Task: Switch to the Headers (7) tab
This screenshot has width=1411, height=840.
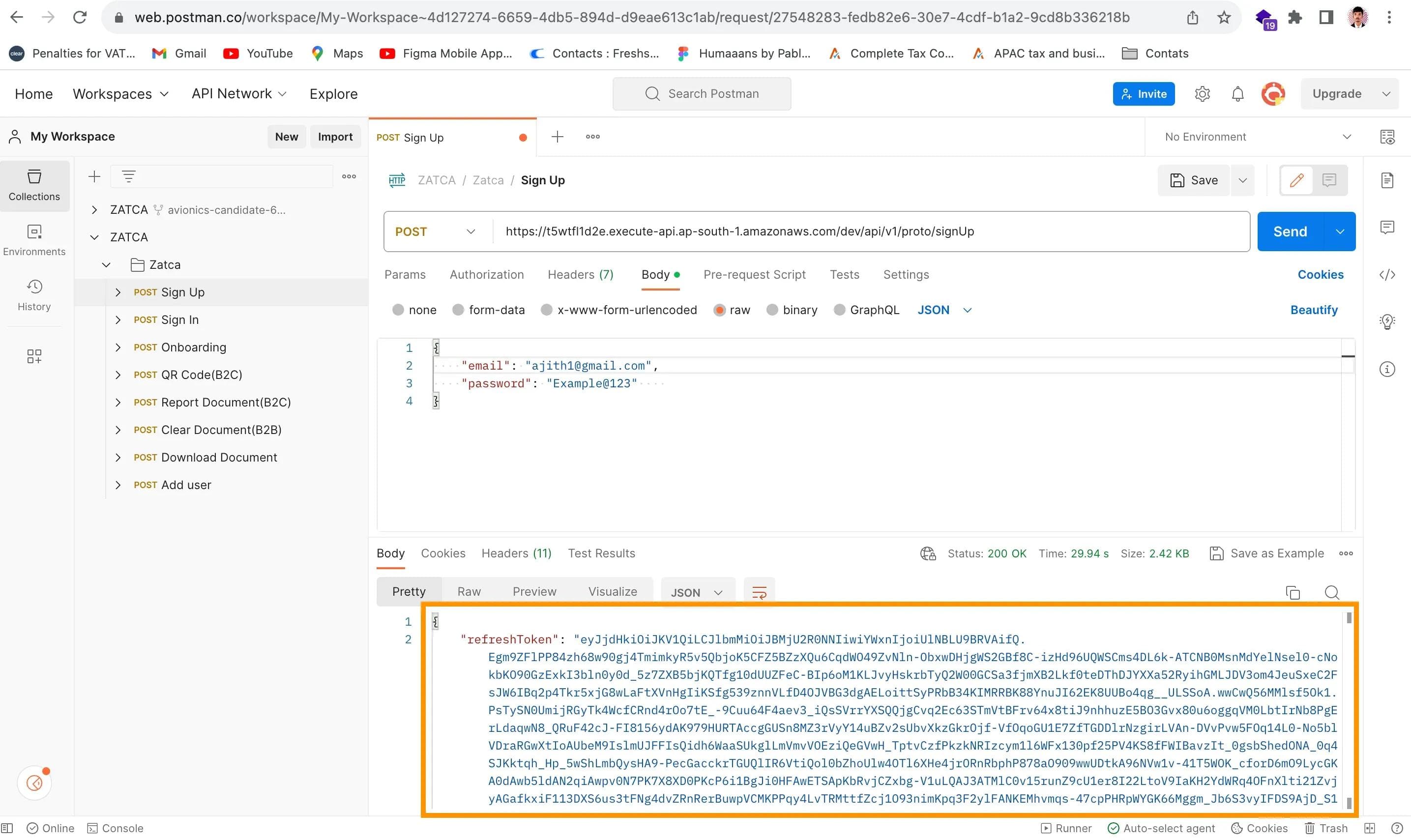Action: pyautogui.click(x=580, y=275)
